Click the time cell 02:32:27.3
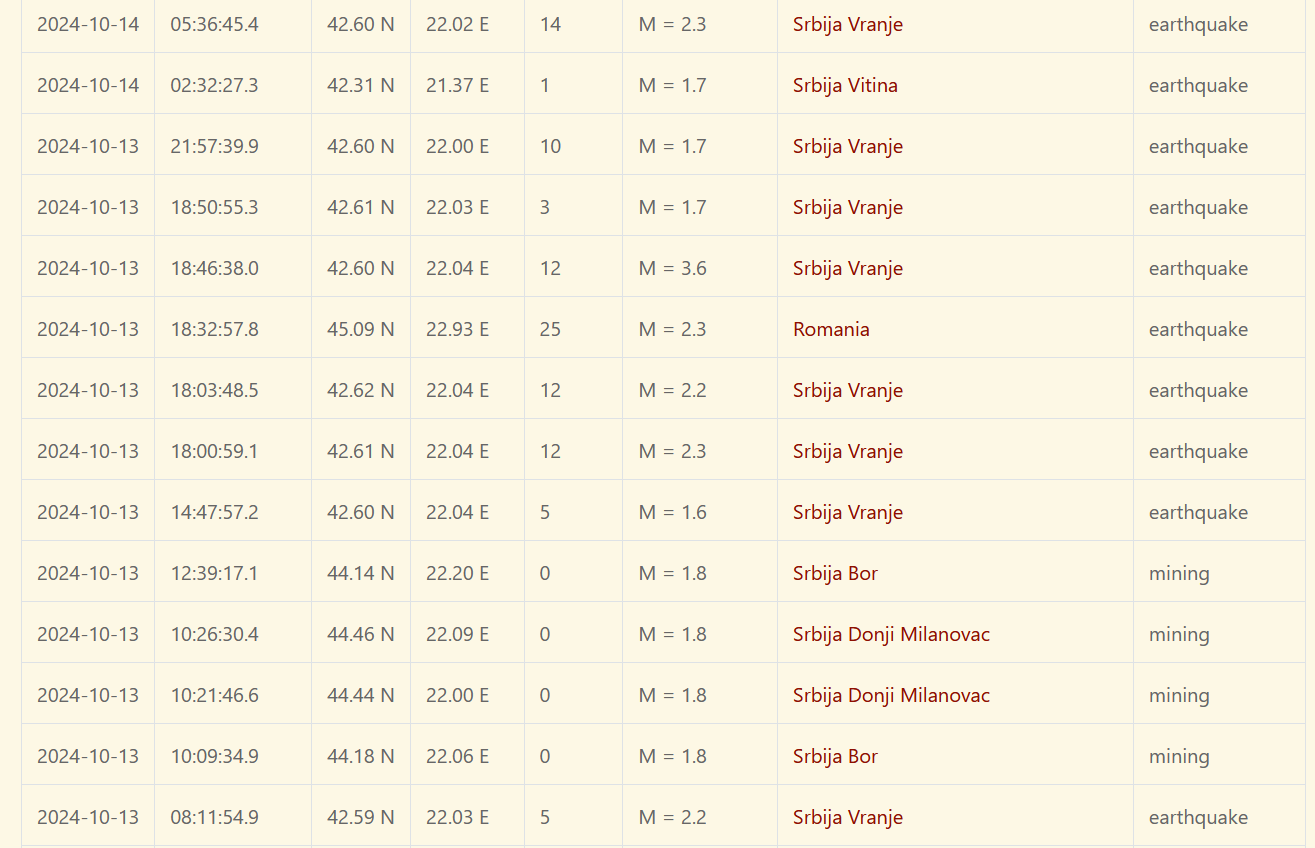This screenshot has height=848, width=1315. [214, 85]
